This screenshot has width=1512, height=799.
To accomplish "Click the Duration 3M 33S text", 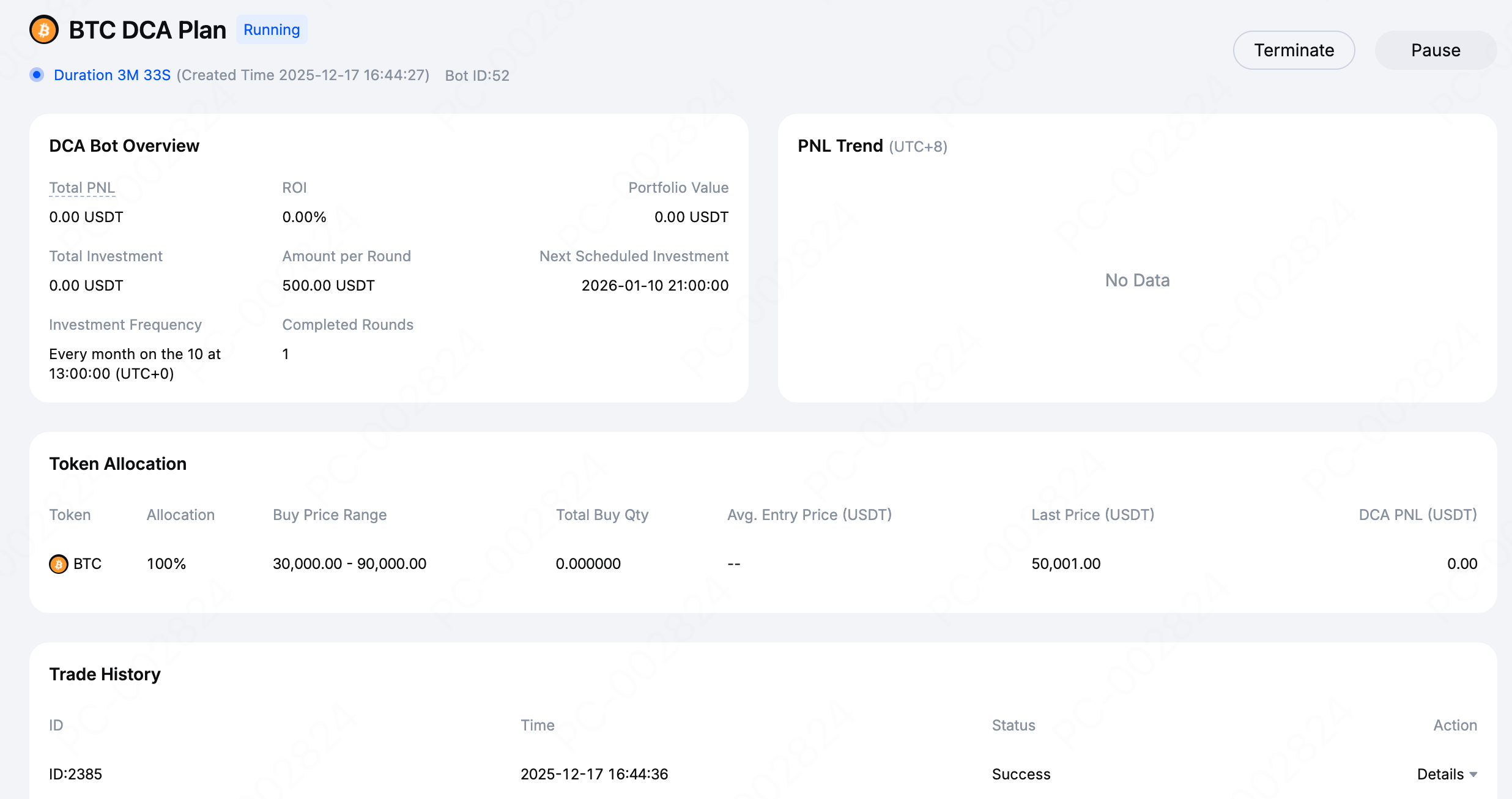I will [x=112, y=75].
